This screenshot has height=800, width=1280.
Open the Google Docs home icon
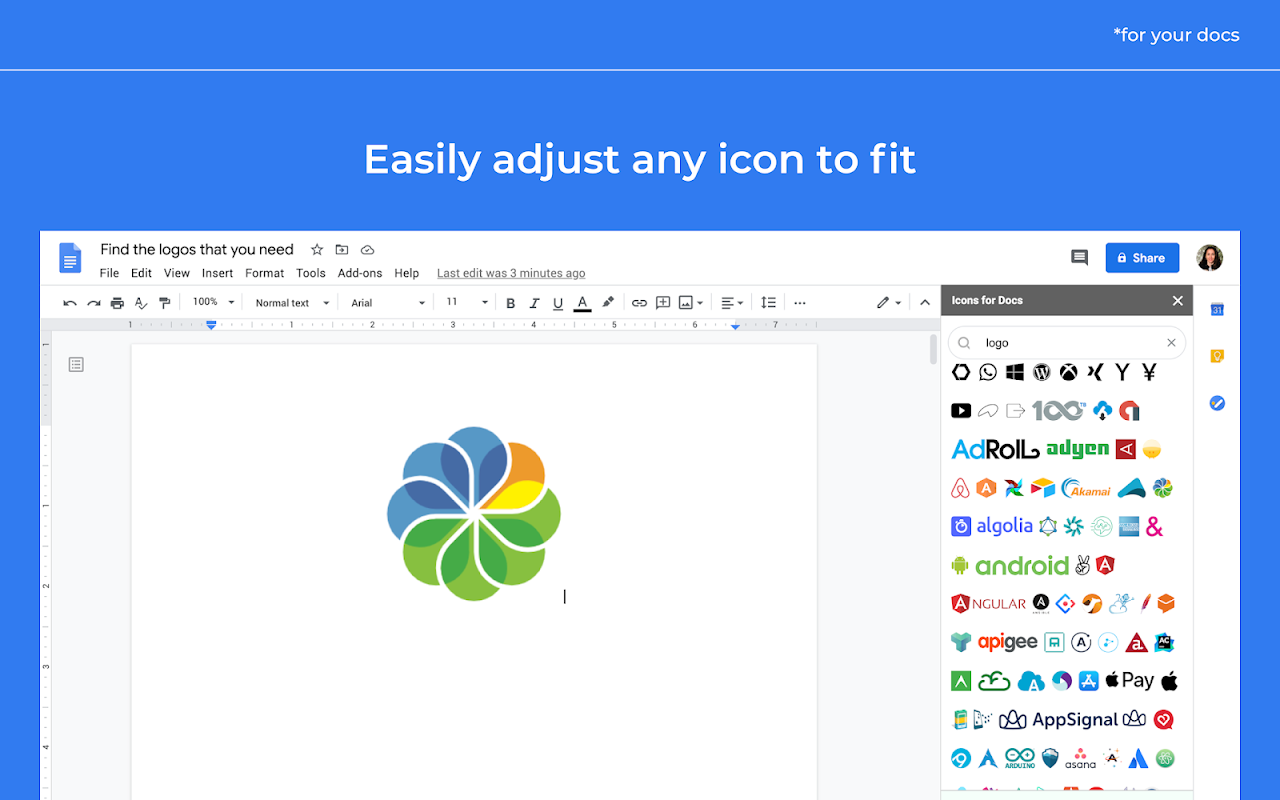tap(69, 258)
